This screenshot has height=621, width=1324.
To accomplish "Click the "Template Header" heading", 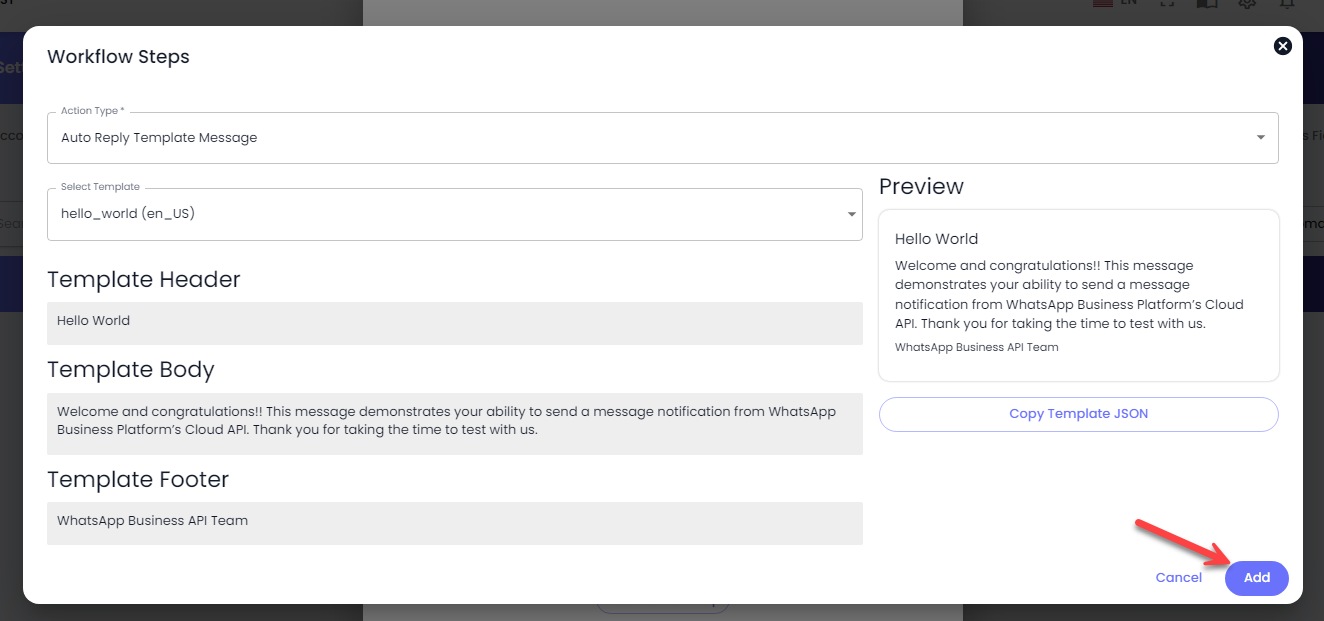I will (144, 280).
